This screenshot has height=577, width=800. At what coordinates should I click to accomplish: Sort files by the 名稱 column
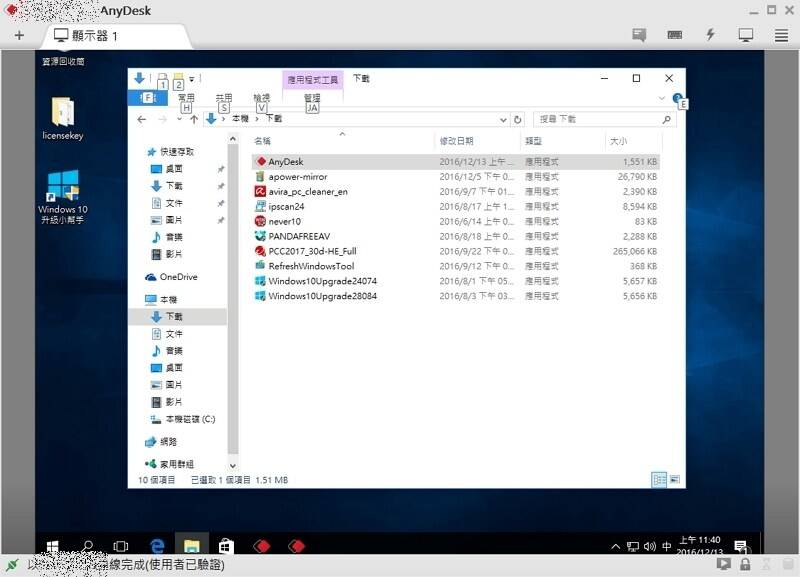262,141
